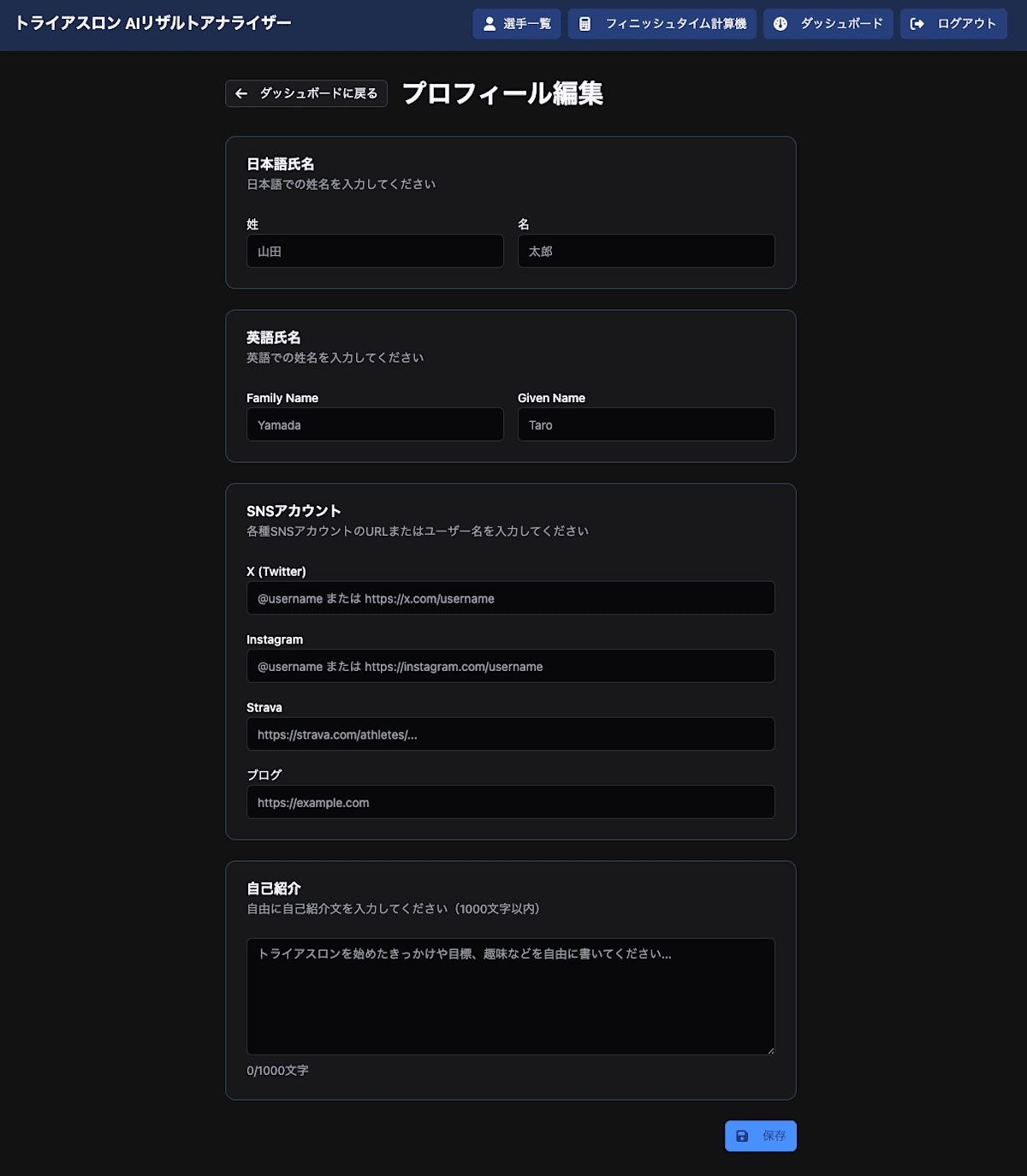1027x1176 pixels.
Task: Click the 自由に自己紹介文を入力してください description
Action: click(394, 909)
